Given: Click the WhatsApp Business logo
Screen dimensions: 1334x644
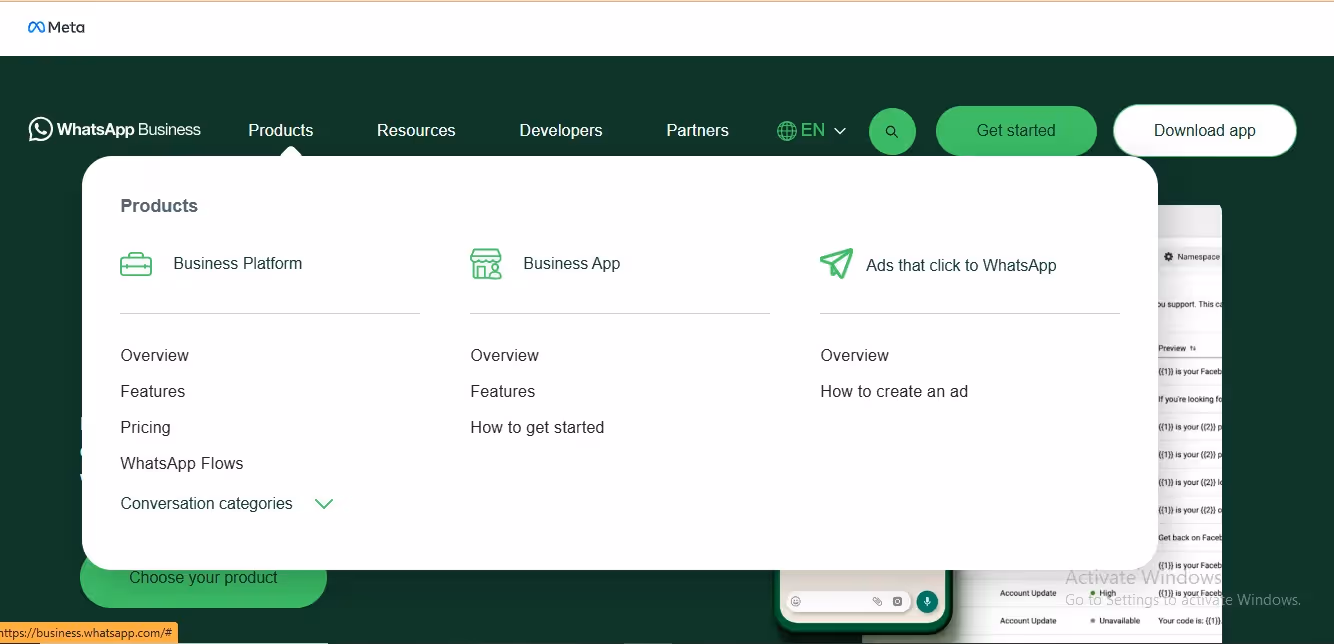Looking at the screenshot, I should coord(114,129).
